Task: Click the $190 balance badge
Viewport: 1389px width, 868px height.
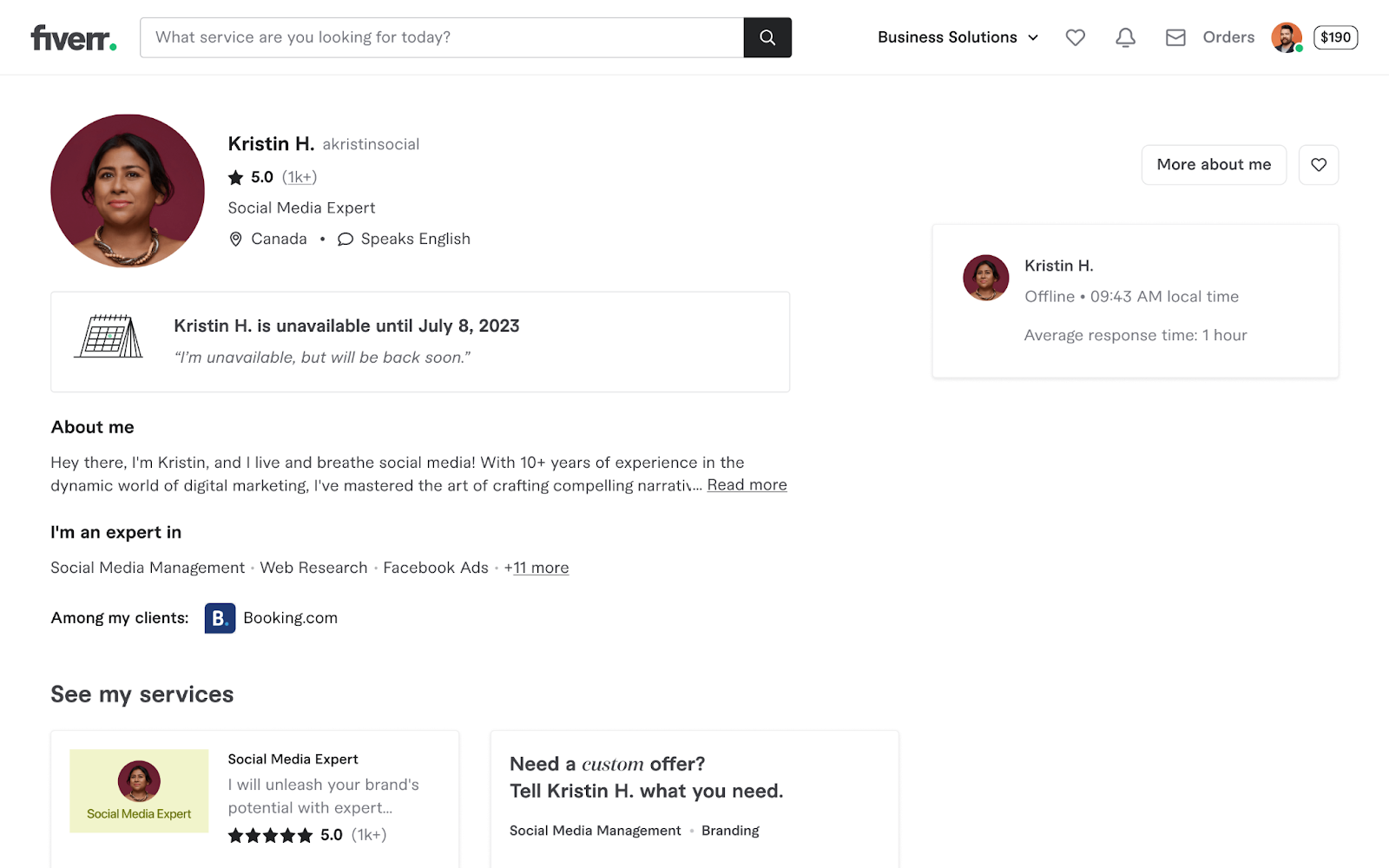Action: (x=1335, y=37)
